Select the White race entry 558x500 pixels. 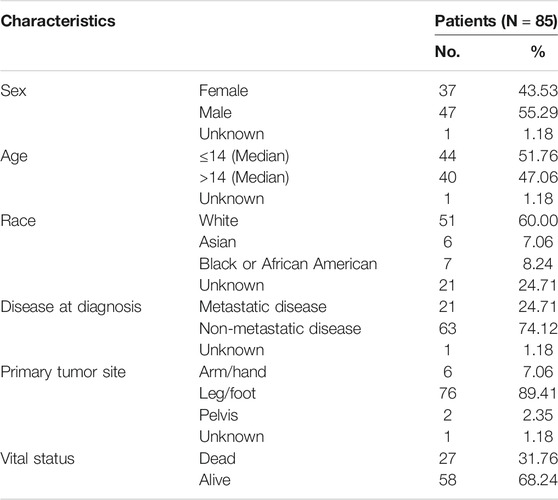219,221
